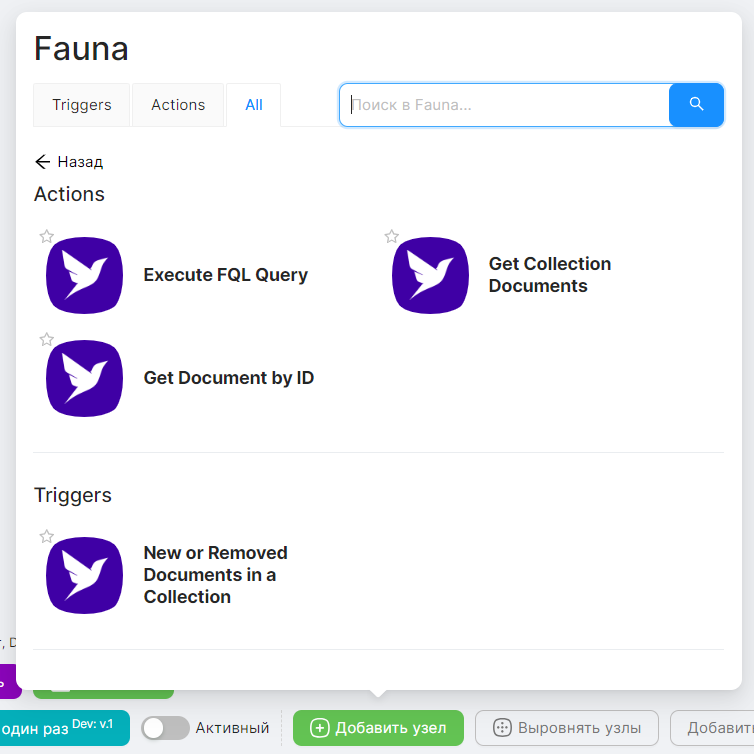This screenshot has width=754, height=754.
Task: Focus the Поиск в Fauna search field
Action: click(505, 104)
